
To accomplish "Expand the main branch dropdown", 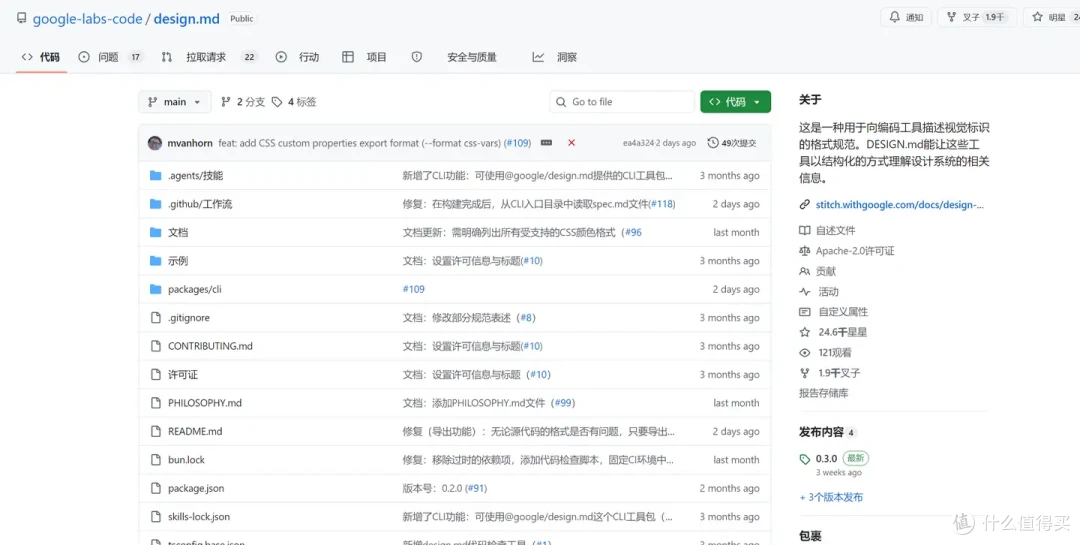I will tap(175, 102).
